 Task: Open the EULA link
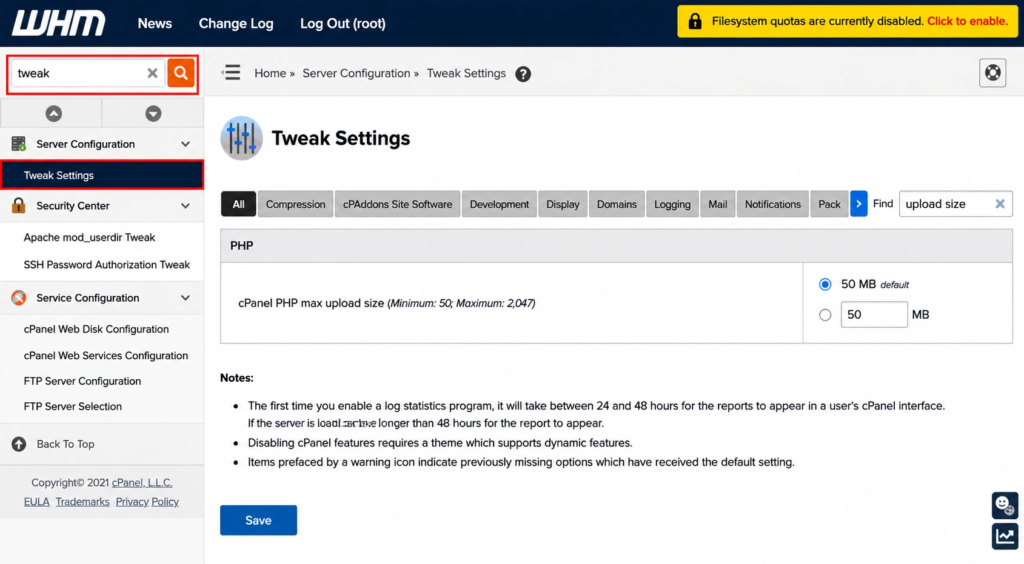pos(37,502)
